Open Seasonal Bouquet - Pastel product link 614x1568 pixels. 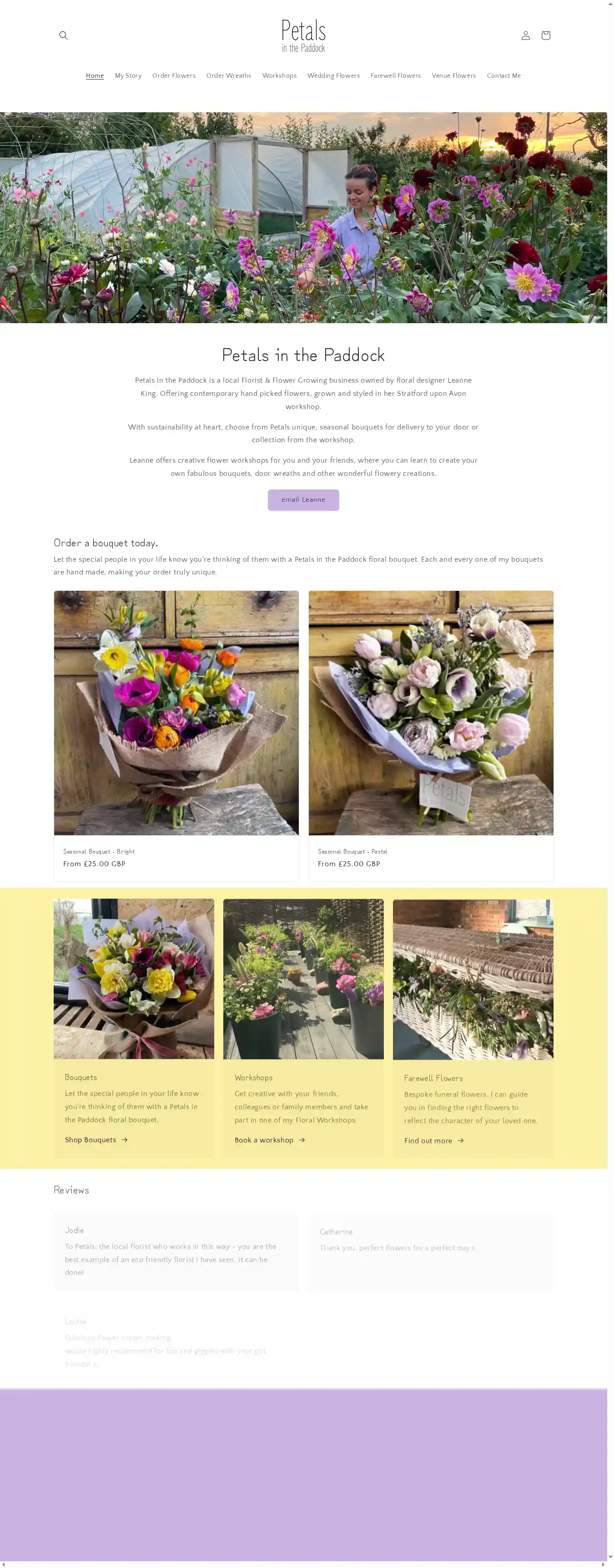(352, 851)
